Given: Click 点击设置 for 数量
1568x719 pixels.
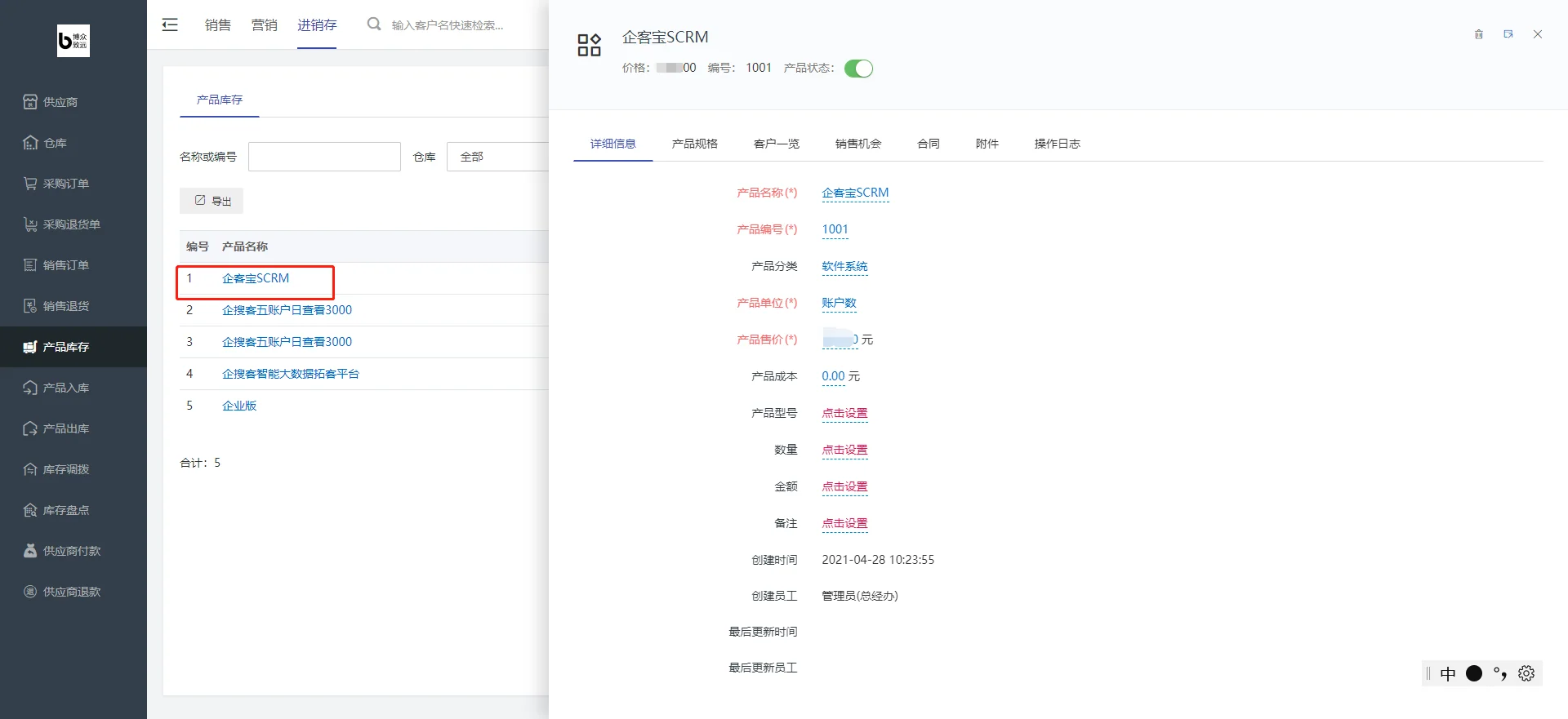Looking at the screenshot, I should tap(844, 450).
